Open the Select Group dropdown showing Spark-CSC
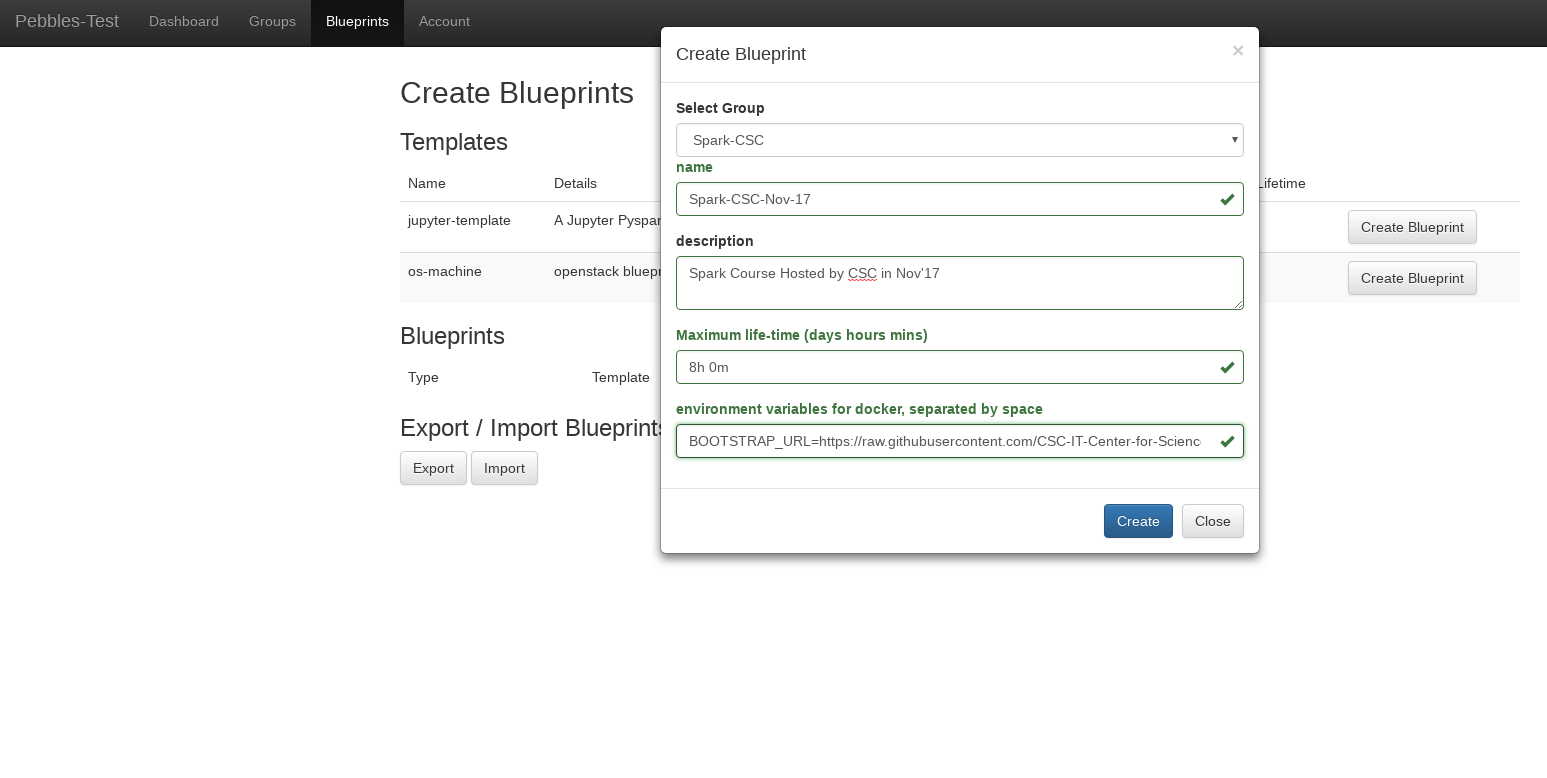The image size is (1547, 778). click(x=960, y=140)
